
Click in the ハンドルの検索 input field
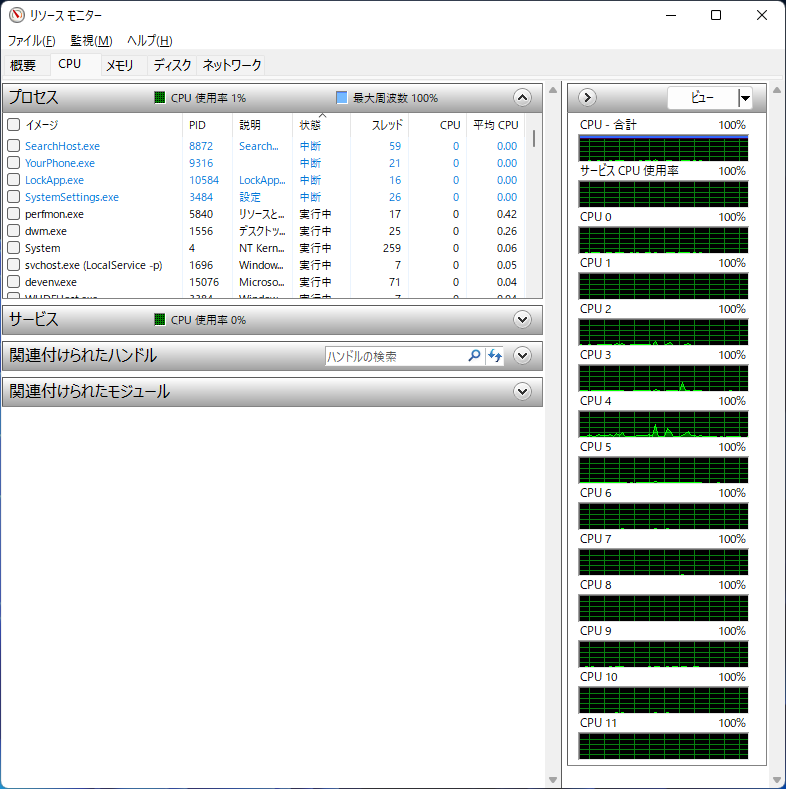click(395, 356)
